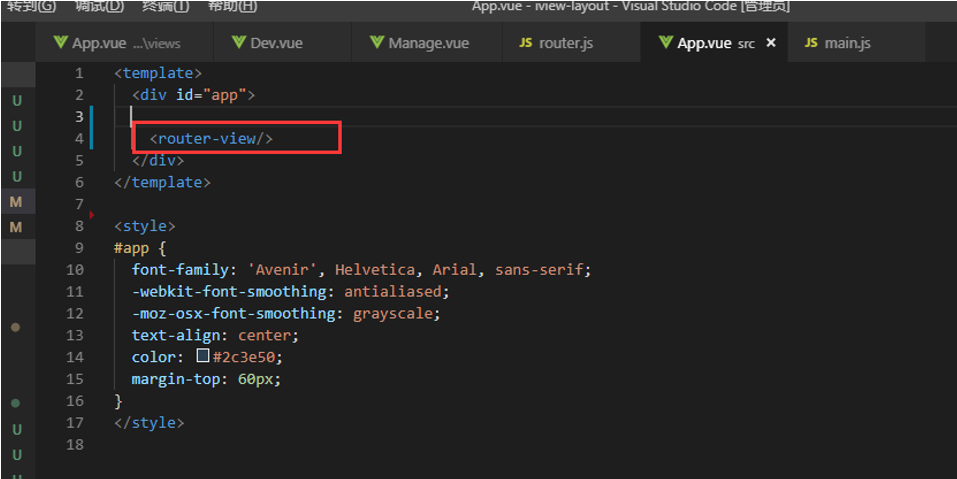Click line number 18 in the gutter
Screen dimensions: 957x479
tap(74, 445)
